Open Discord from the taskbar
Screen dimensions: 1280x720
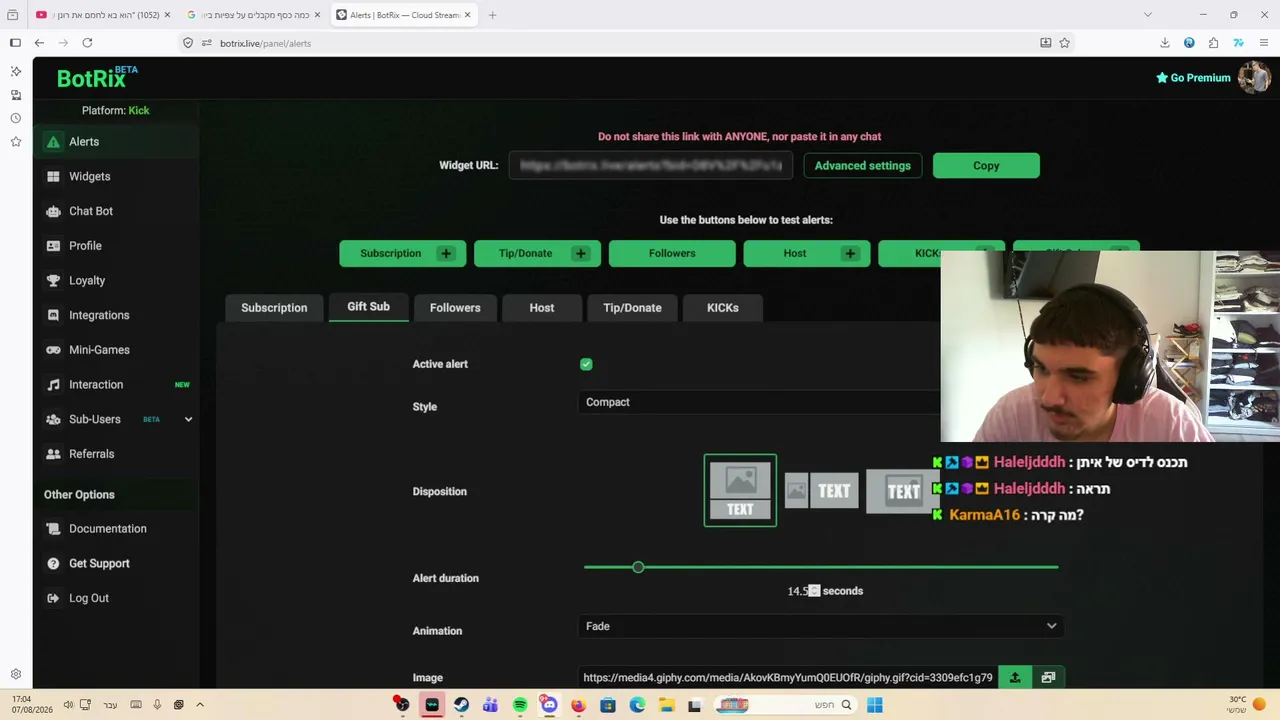pos(549,705)
